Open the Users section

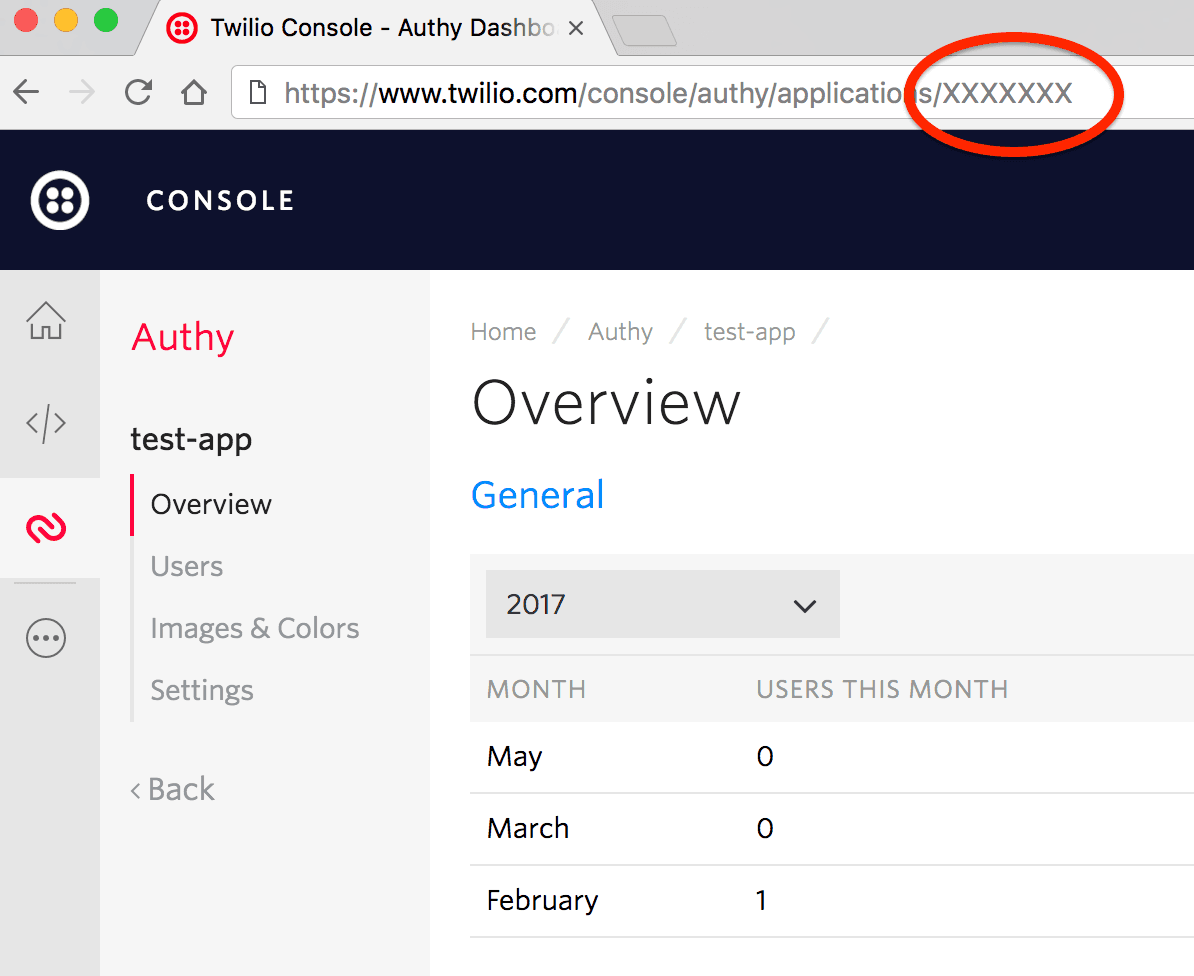point(186,566)
